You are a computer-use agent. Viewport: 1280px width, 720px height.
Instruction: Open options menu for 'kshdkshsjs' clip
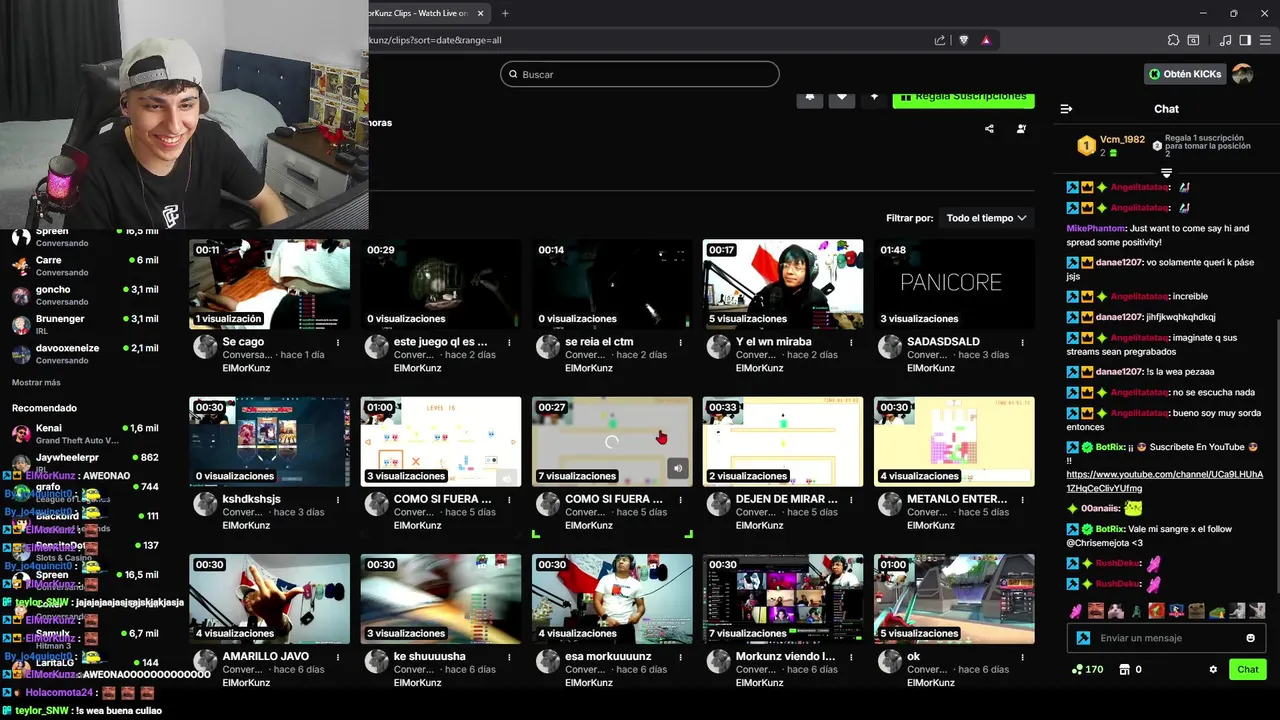[x=338, y=499]
